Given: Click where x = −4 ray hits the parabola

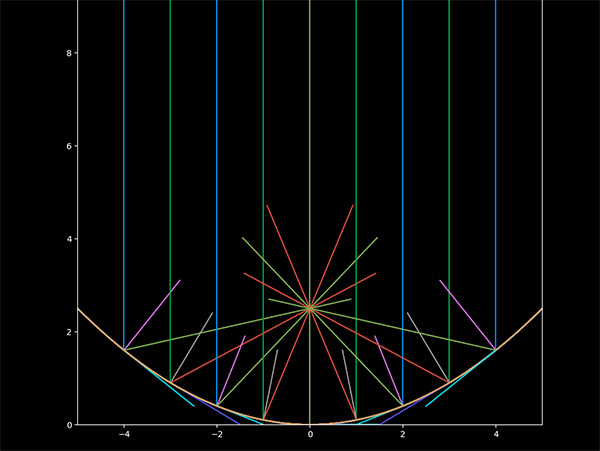Looking at the screenshot, I should [x=124, y=350].
